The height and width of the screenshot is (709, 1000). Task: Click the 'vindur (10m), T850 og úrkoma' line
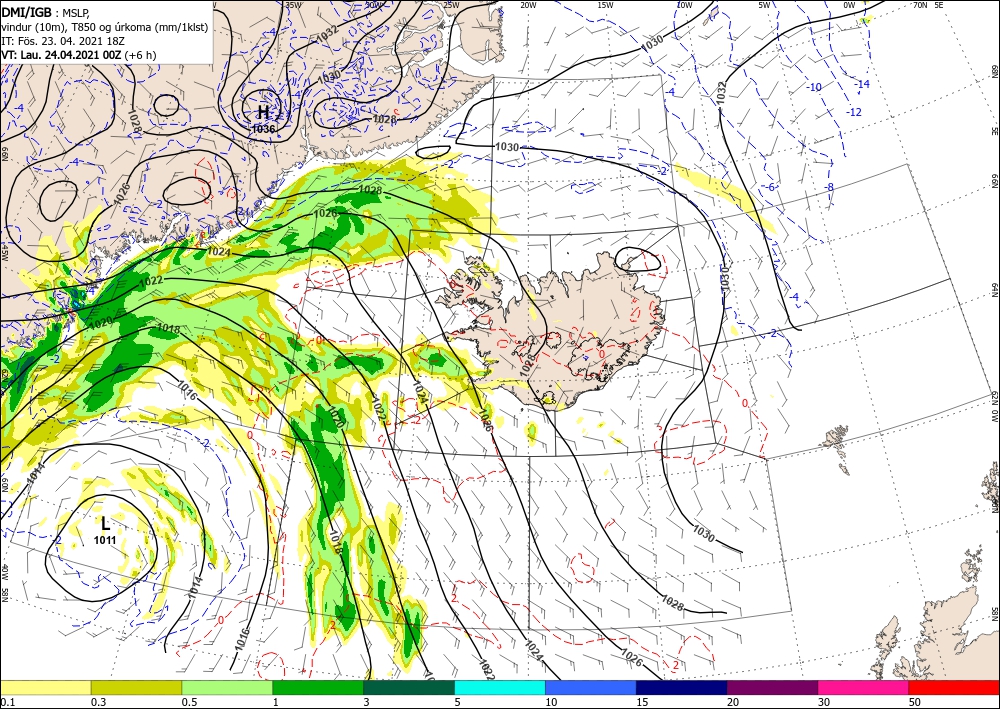tap(105, 27)
